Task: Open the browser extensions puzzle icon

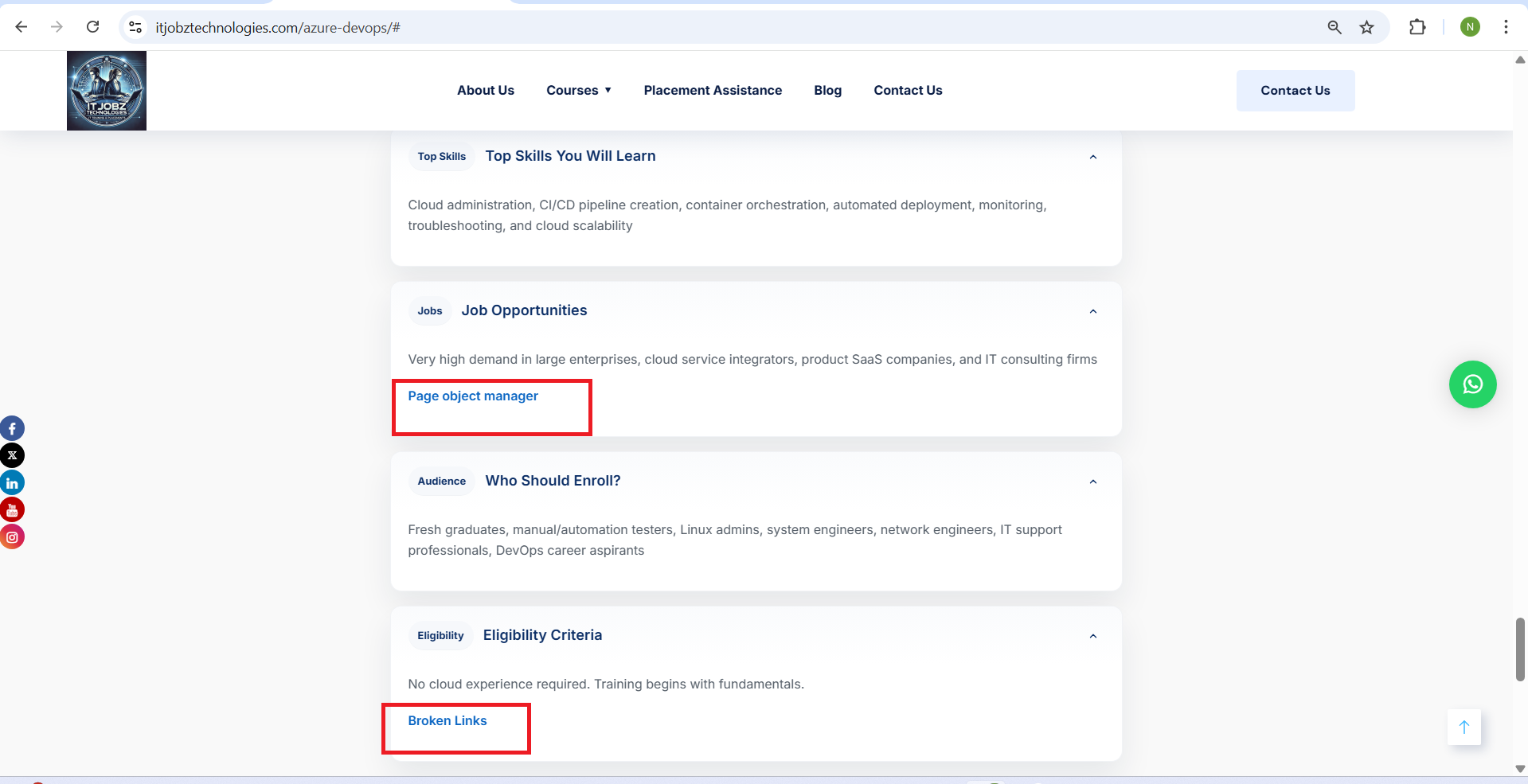Action: 1417,28
